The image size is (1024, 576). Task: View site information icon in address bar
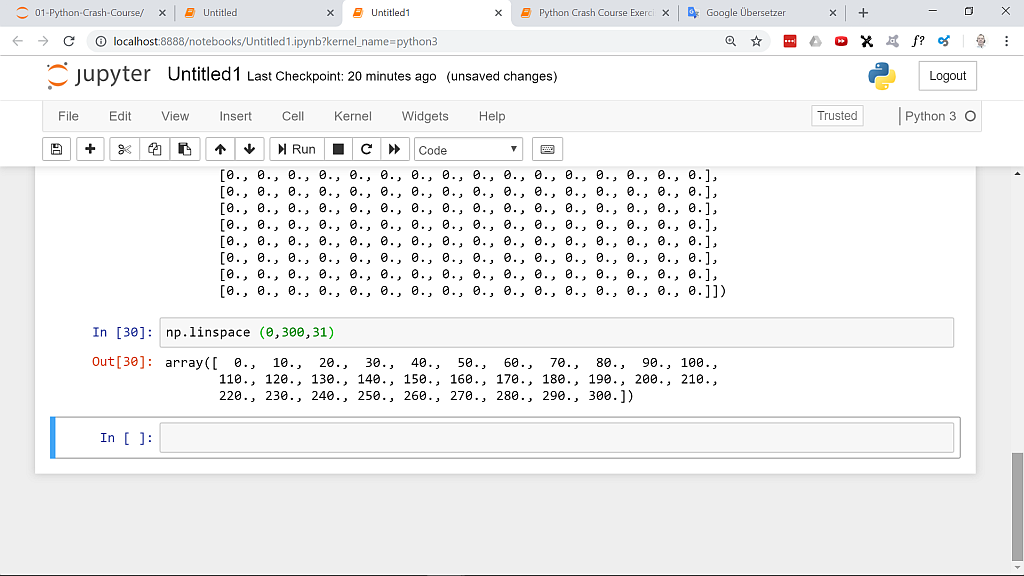101,41
